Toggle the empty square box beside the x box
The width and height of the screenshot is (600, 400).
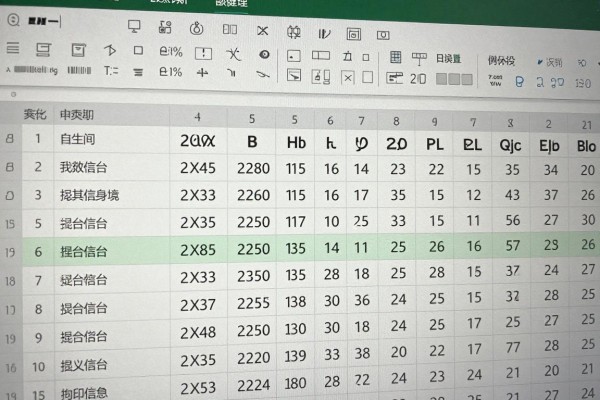coord(367,77)
